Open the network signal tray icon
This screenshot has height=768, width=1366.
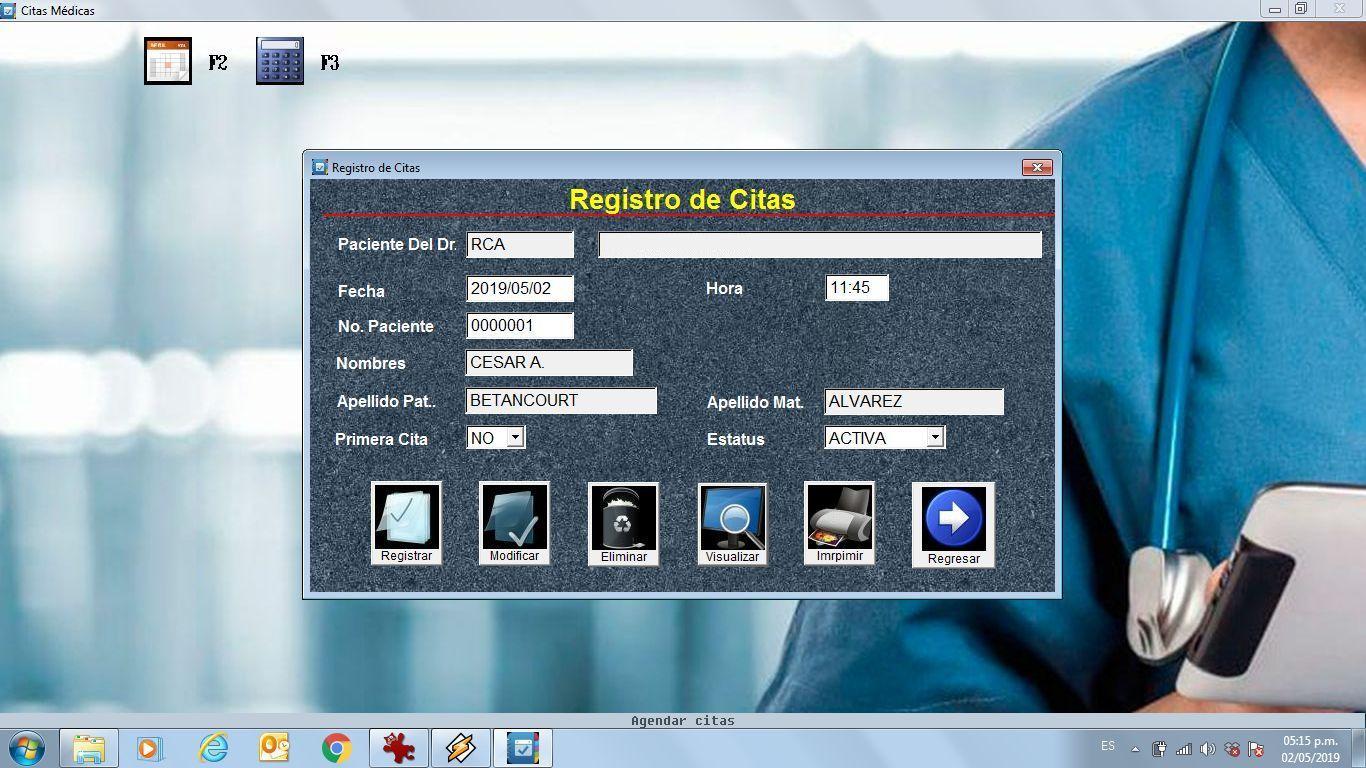1184,748
